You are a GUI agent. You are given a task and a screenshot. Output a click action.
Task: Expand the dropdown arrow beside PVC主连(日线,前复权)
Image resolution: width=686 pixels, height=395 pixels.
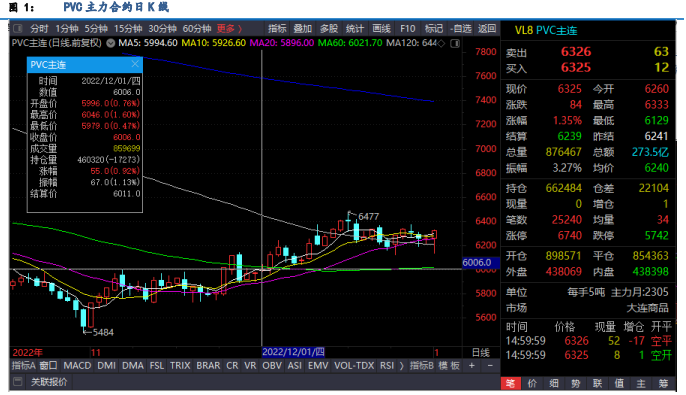(x=111, y=43)
